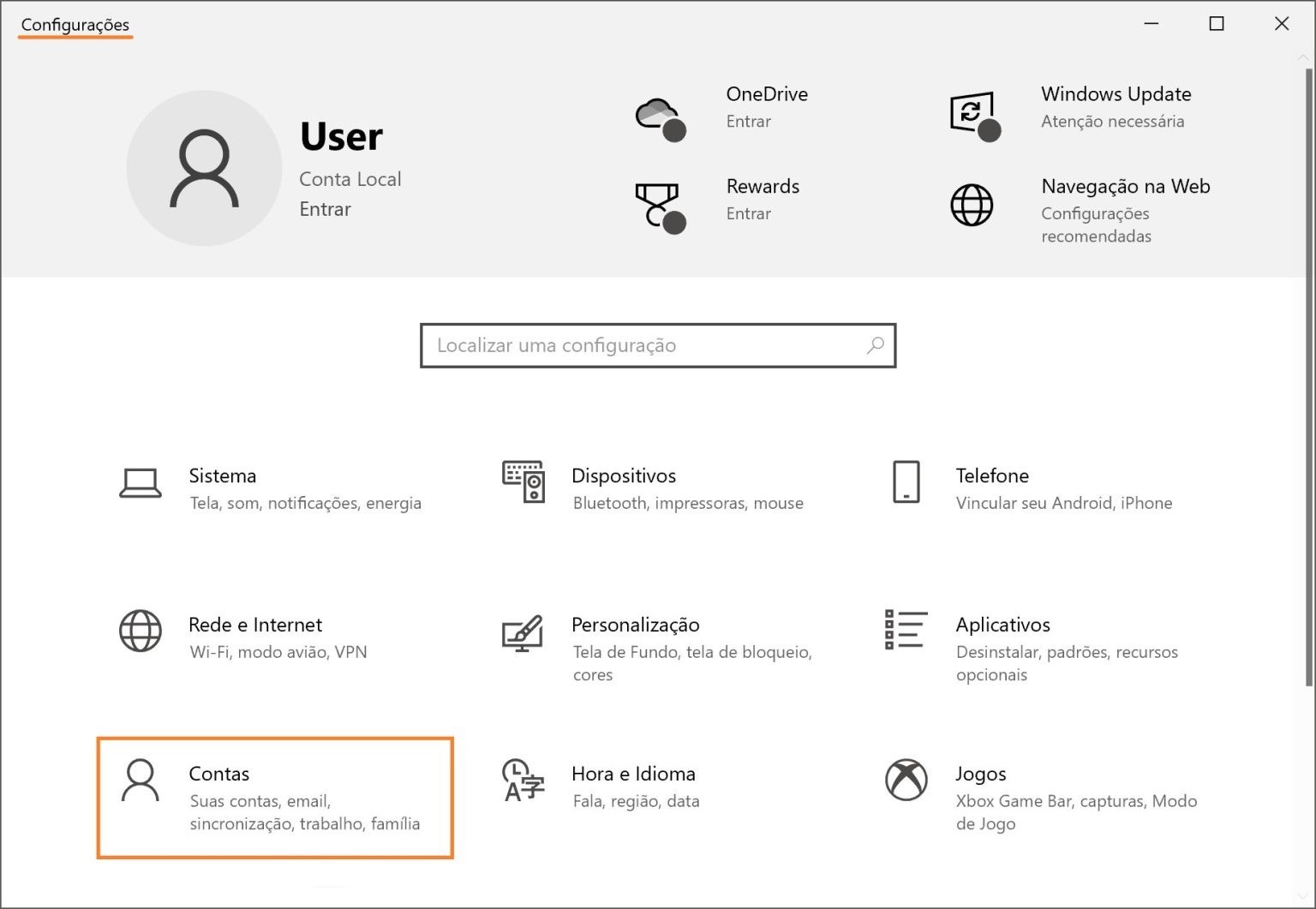Open the Dispositivos keyboard and speaker icon
Viewport: 1316px width, 909px height.
(523, 481)
